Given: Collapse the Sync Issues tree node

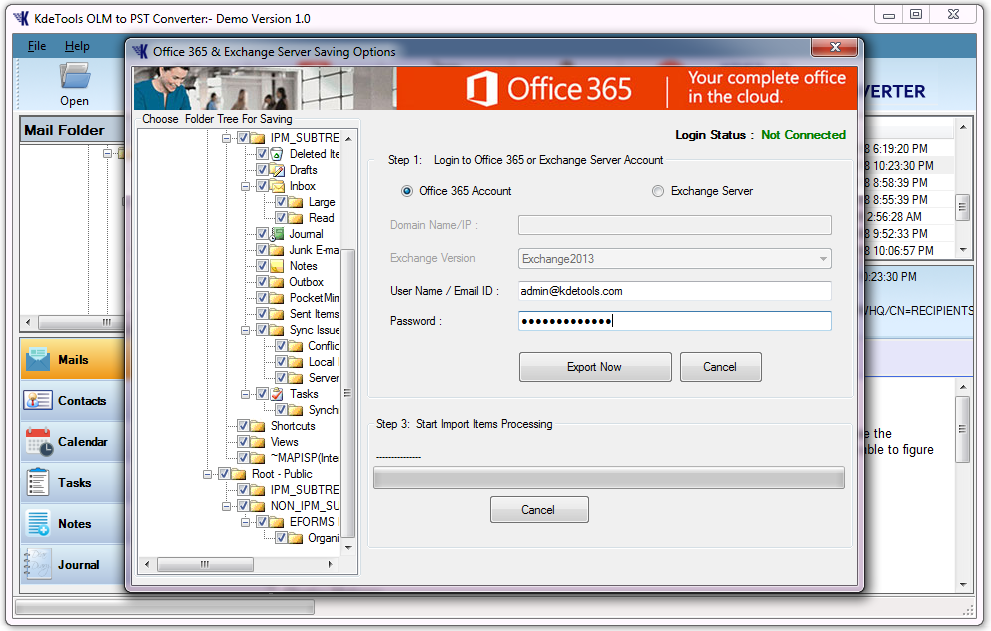Looking at the screenshot, I should click(x=245, y=330).
